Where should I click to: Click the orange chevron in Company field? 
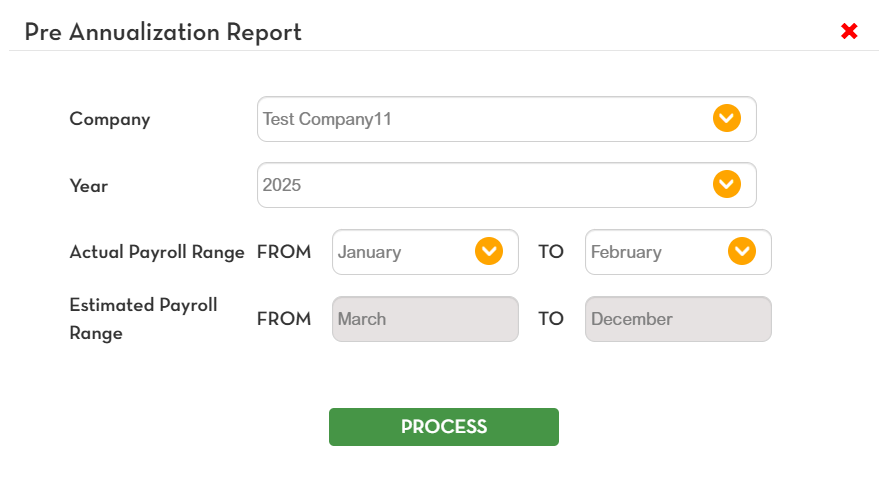pyautogui.click(x=727, y=118)
